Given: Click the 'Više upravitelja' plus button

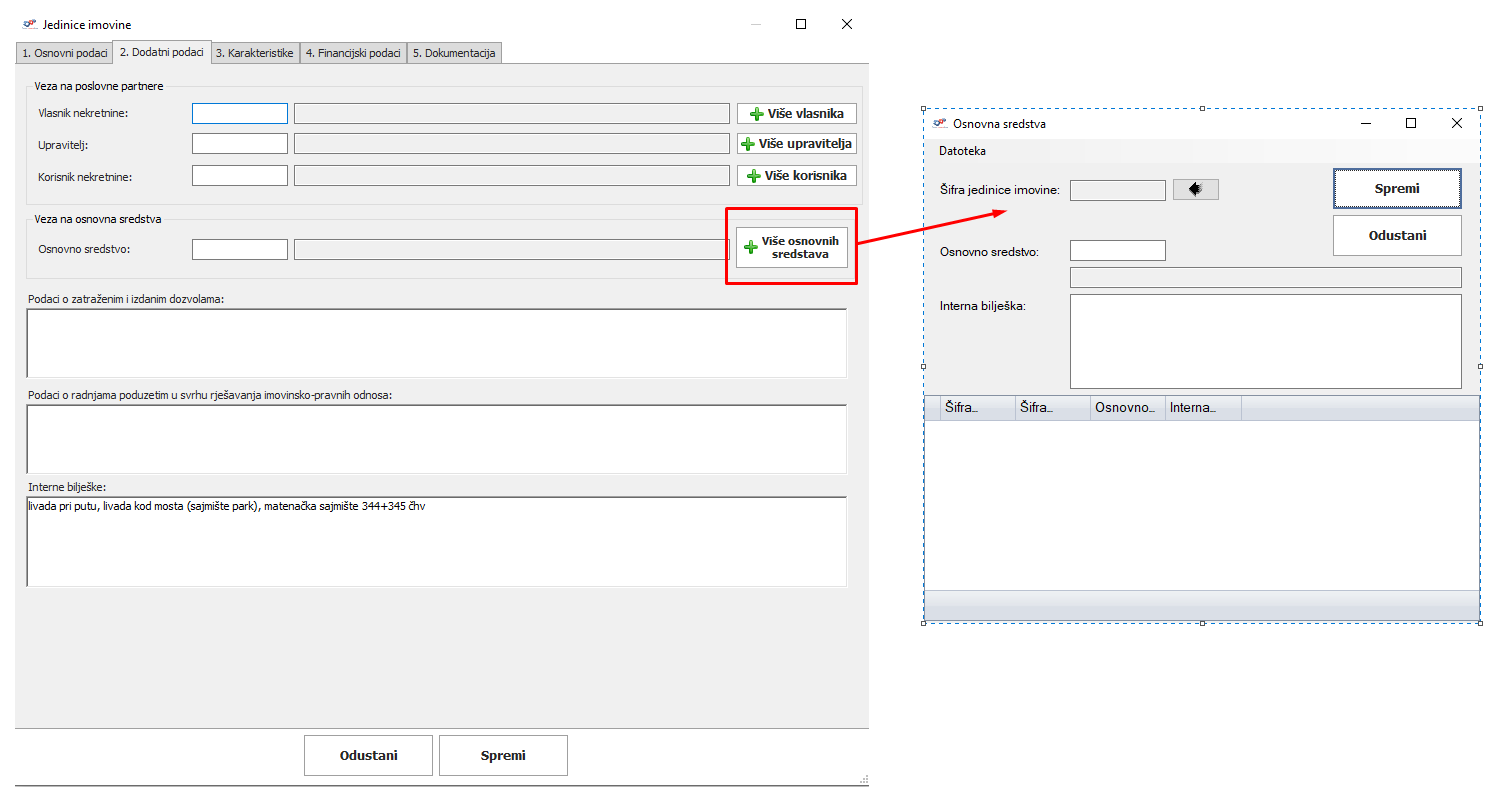Looking at the screenshot, I should 796,144.
